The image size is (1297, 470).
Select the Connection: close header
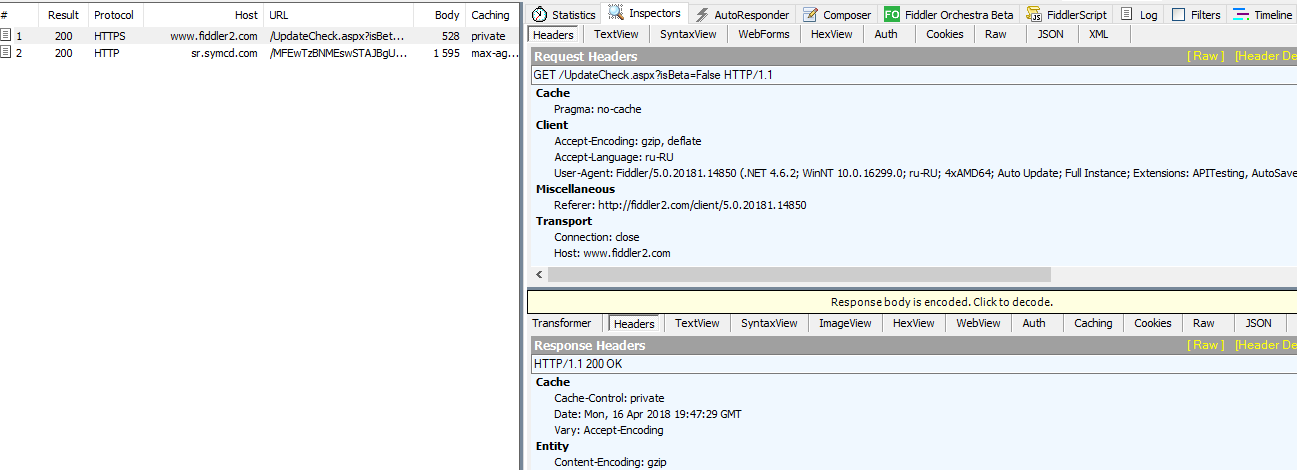tap(597, 237)
